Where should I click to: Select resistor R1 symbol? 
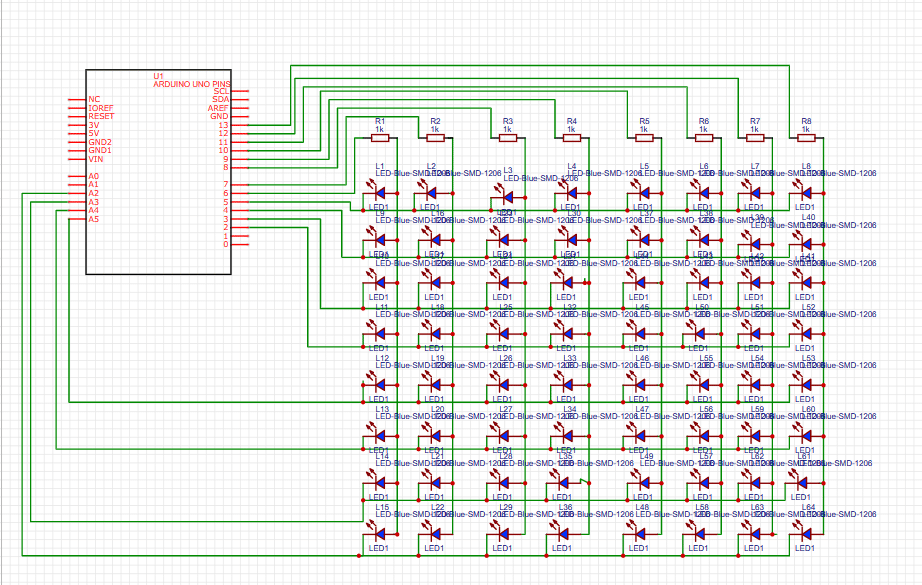click(x=380, y=137)
